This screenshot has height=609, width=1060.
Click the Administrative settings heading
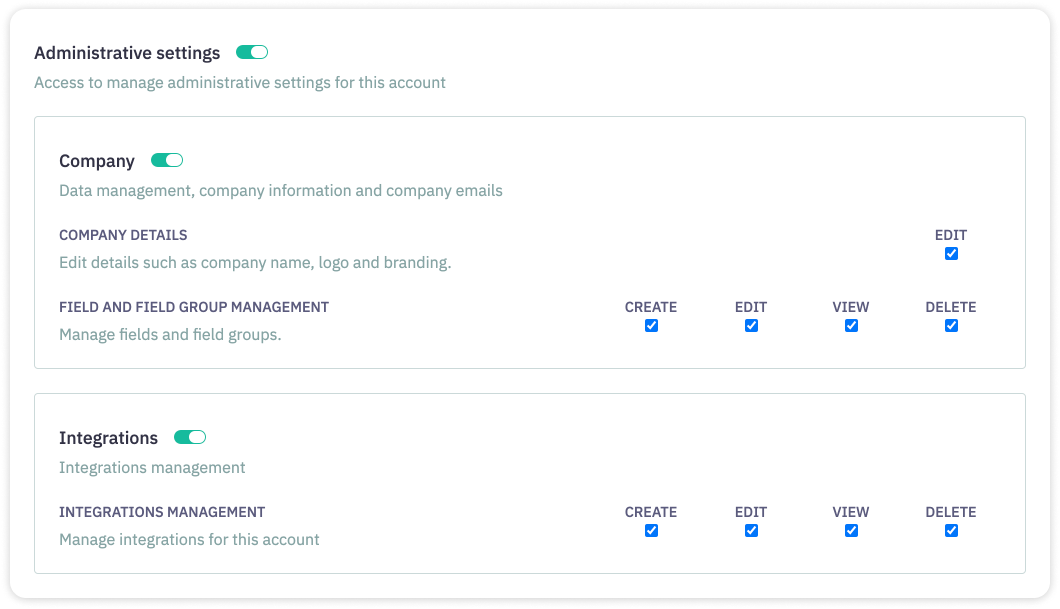click(127, 53)
